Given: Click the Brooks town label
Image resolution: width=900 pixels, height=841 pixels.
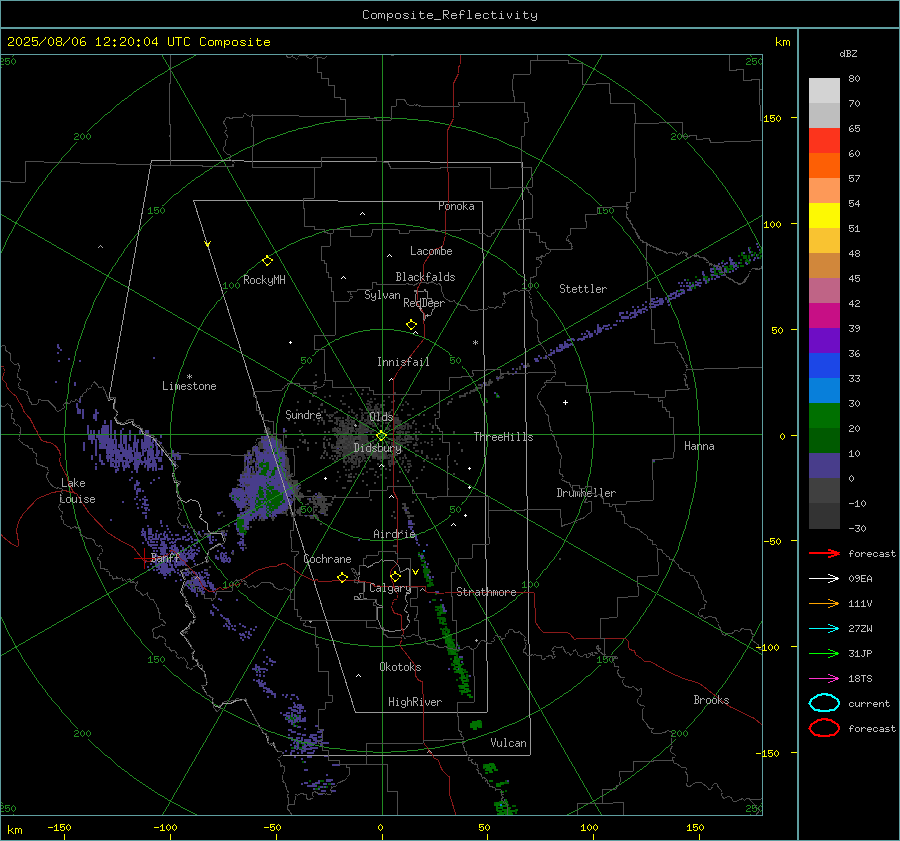Looking at the screenshot, I should tap(711, 700).
